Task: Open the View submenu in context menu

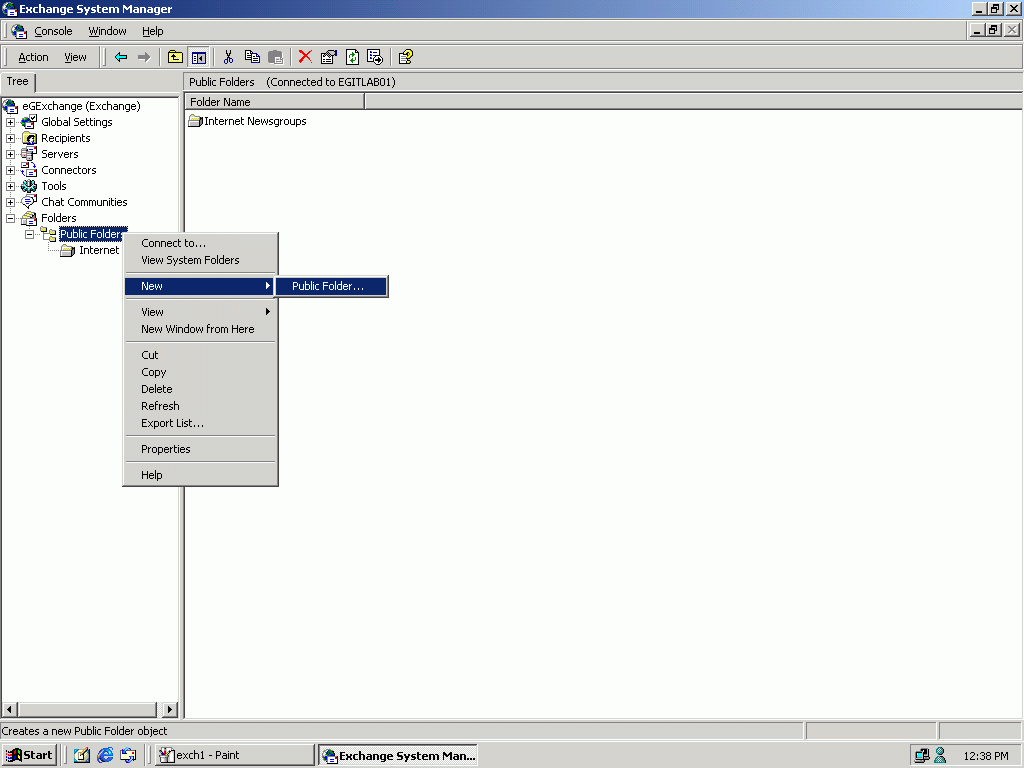Action: click(200, 312)
